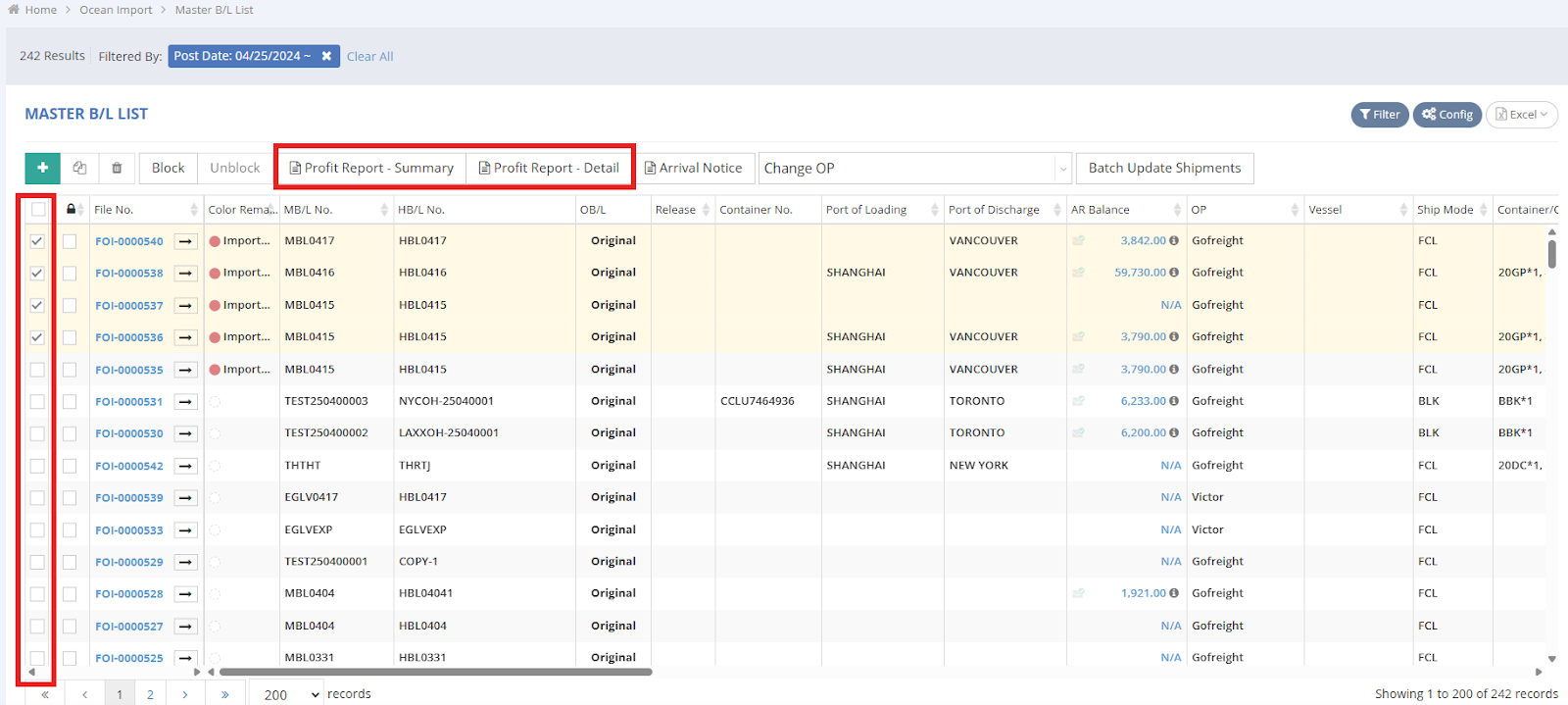Open Profit Report - Summary
The image size is (1568, 705).
tap(371, 168)
